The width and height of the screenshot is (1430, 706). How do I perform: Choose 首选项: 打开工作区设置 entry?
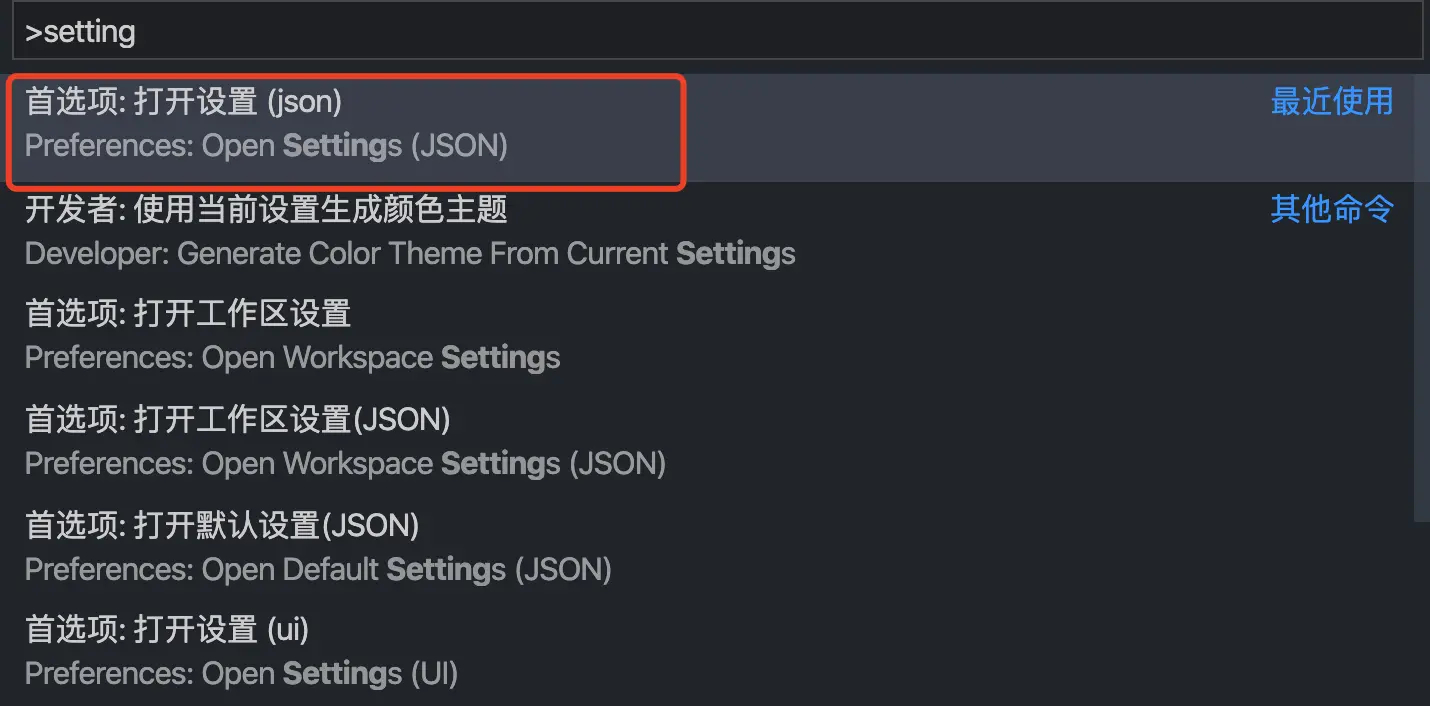188,314
